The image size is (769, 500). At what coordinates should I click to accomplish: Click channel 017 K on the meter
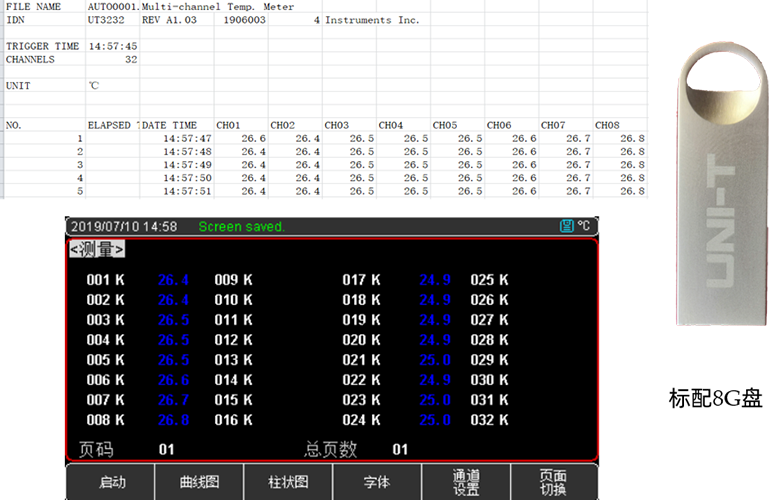[361, 280]
